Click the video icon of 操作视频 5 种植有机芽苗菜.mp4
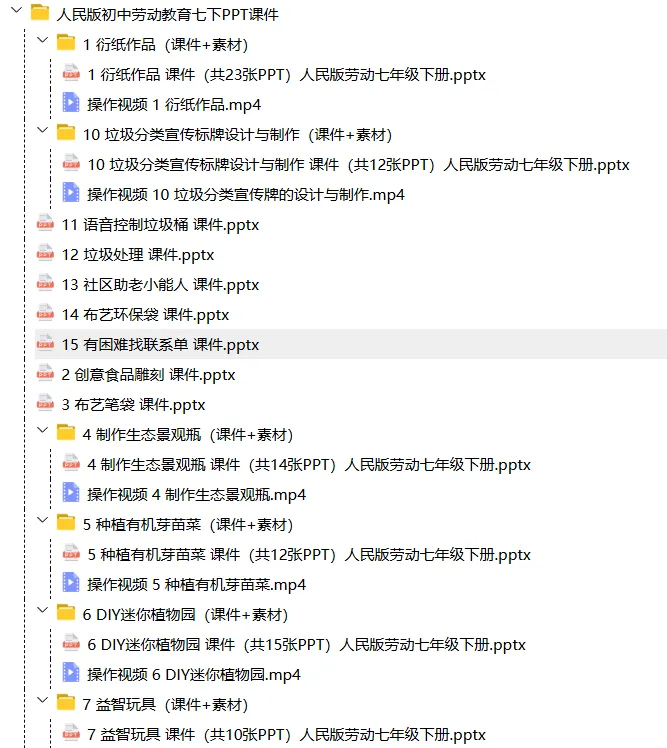Viewport: 667px width, 748px height. pyautogui.click(x=71, y=582)
